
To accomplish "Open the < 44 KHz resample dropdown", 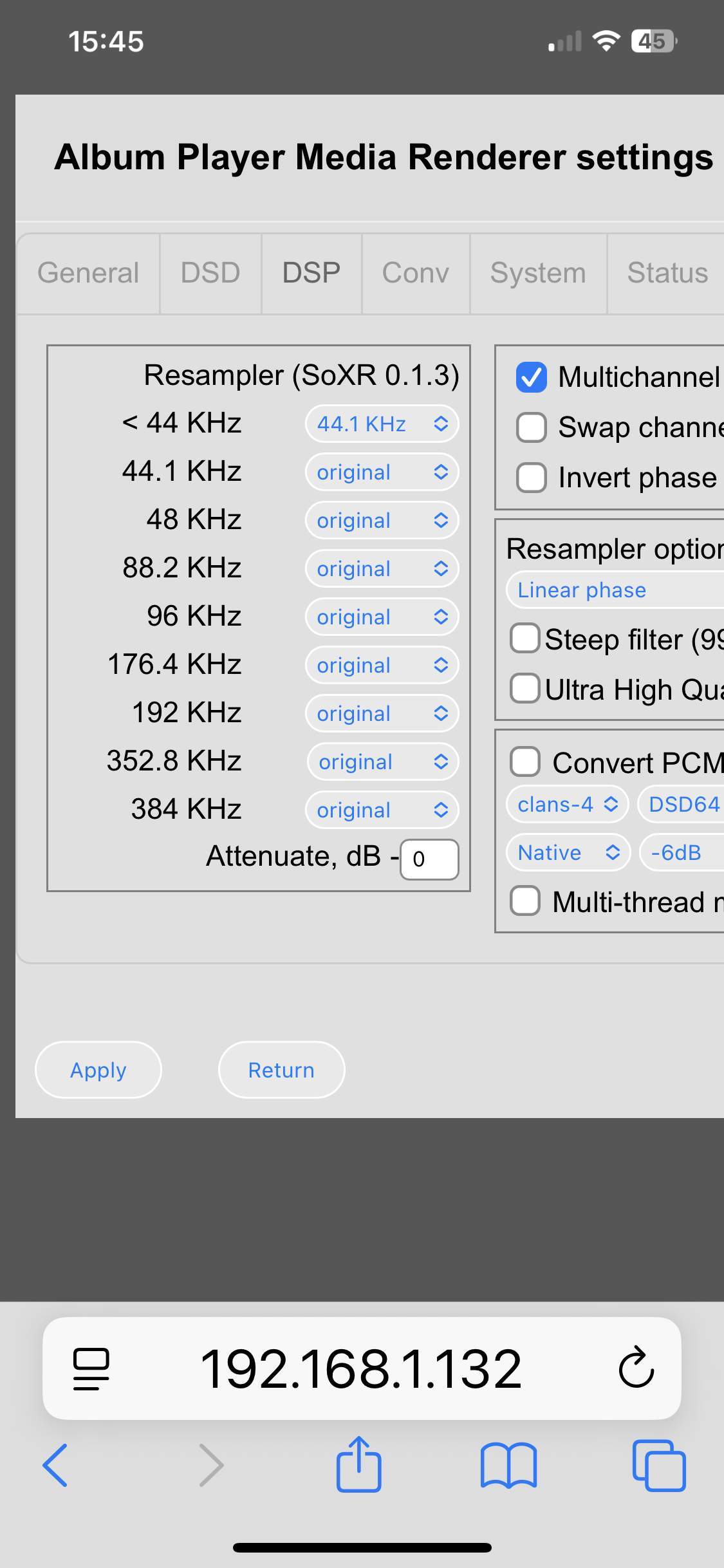I will 382,424.
